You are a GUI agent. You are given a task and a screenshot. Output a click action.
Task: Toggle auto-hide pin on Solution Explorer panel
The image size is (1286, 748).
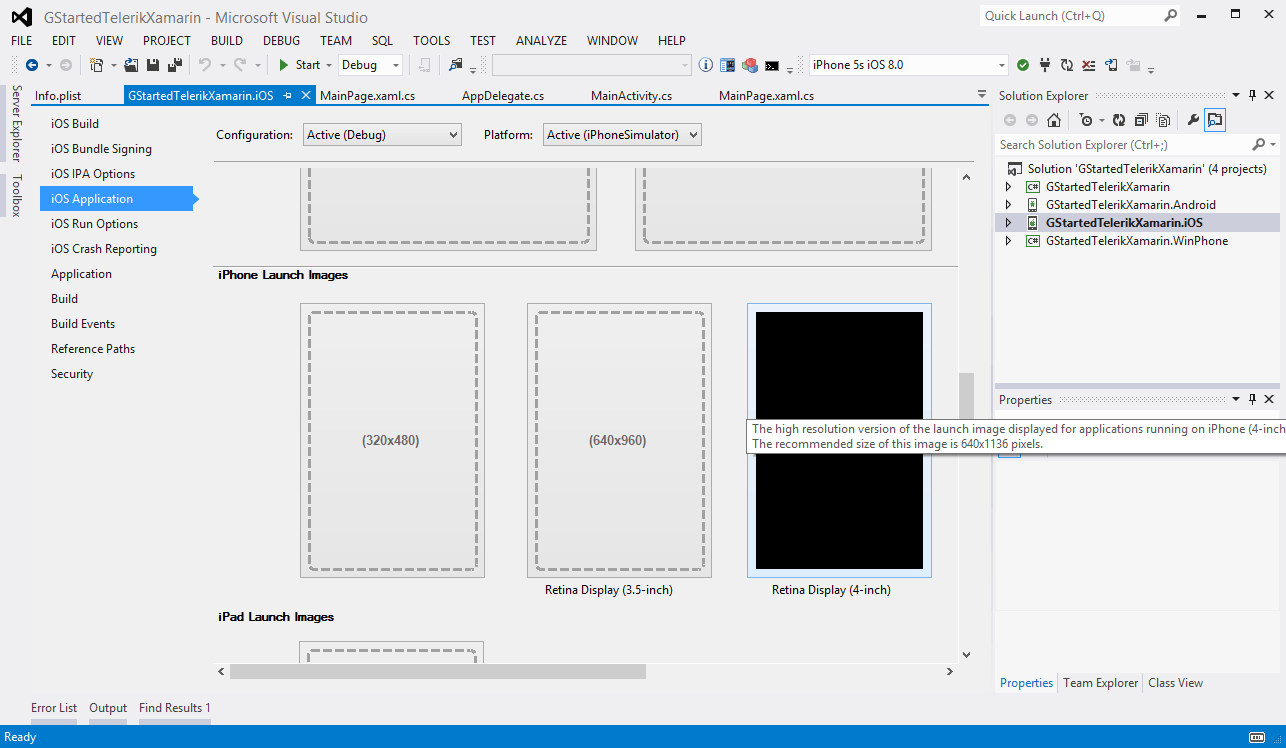pos(1252,95)
